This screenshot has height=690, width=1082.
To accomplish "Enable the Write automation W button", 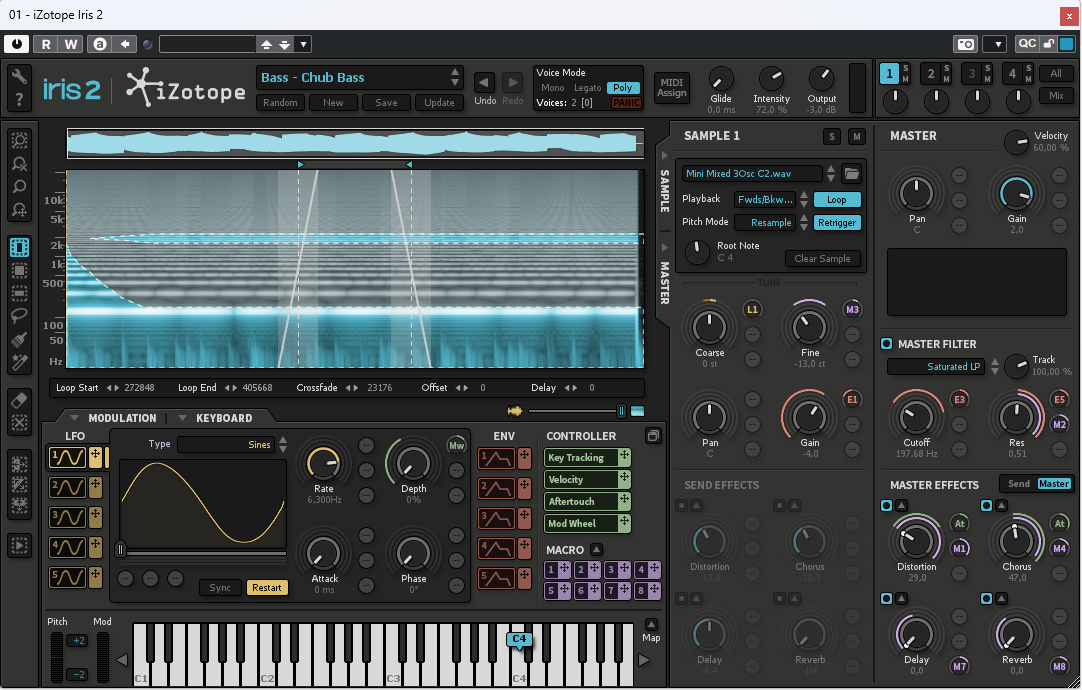I will [x=70, y=44].
